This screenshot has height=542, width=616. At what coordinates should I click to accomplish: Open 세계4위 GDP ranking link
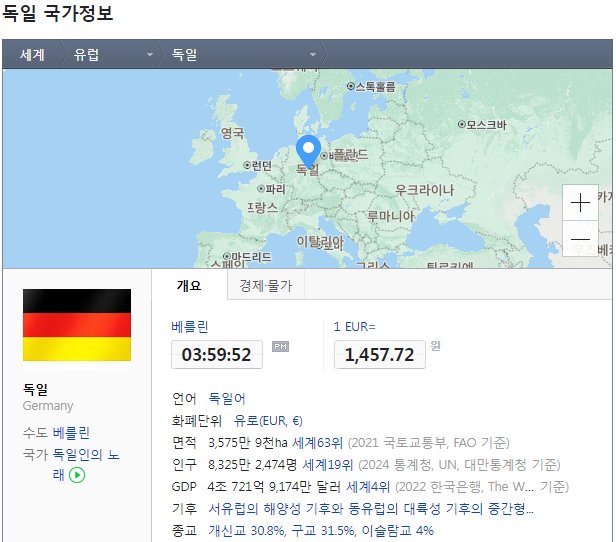368,487
